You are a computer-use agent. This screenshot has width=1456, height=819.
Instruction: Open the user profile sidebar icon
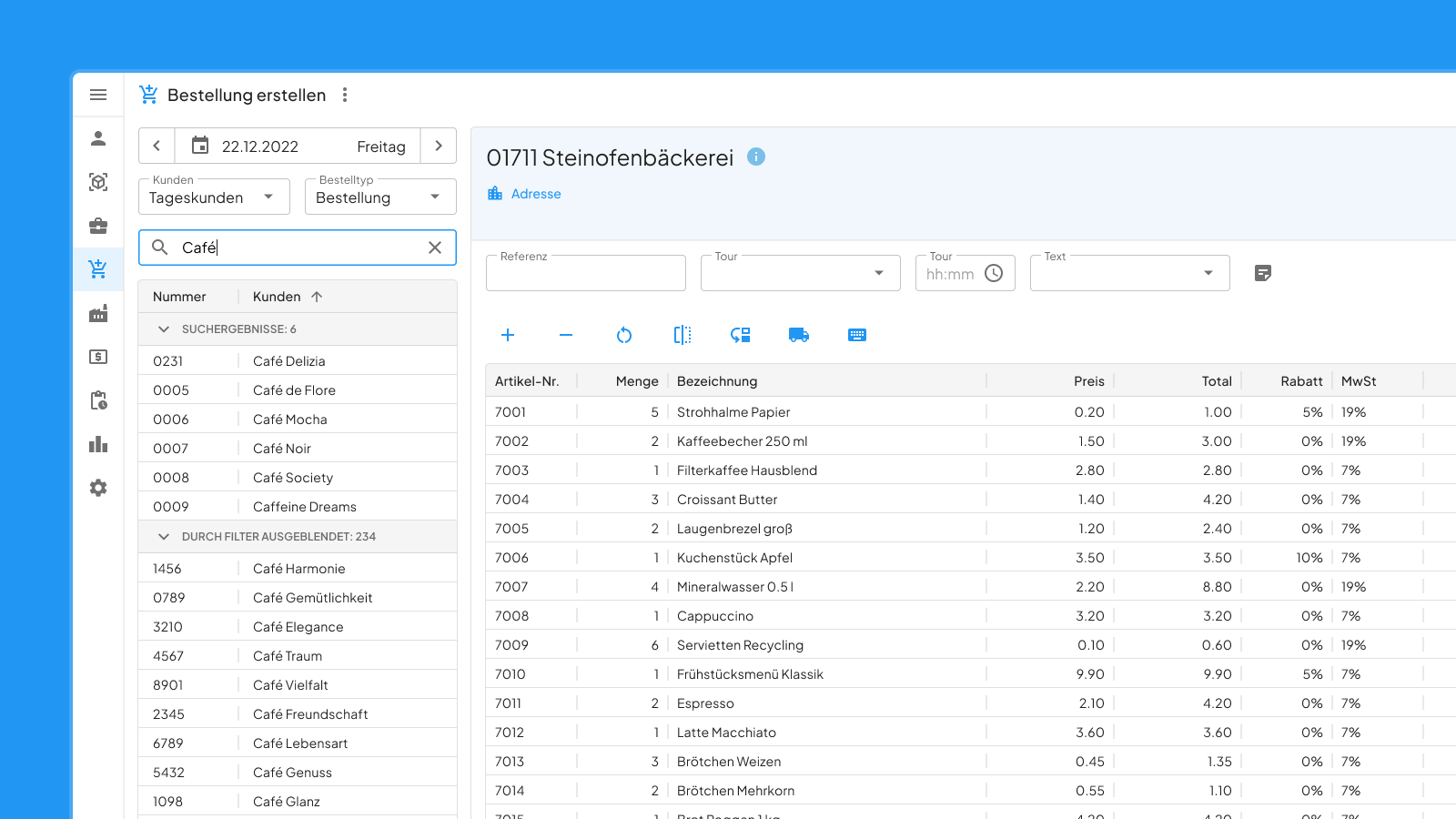[98, 138]
